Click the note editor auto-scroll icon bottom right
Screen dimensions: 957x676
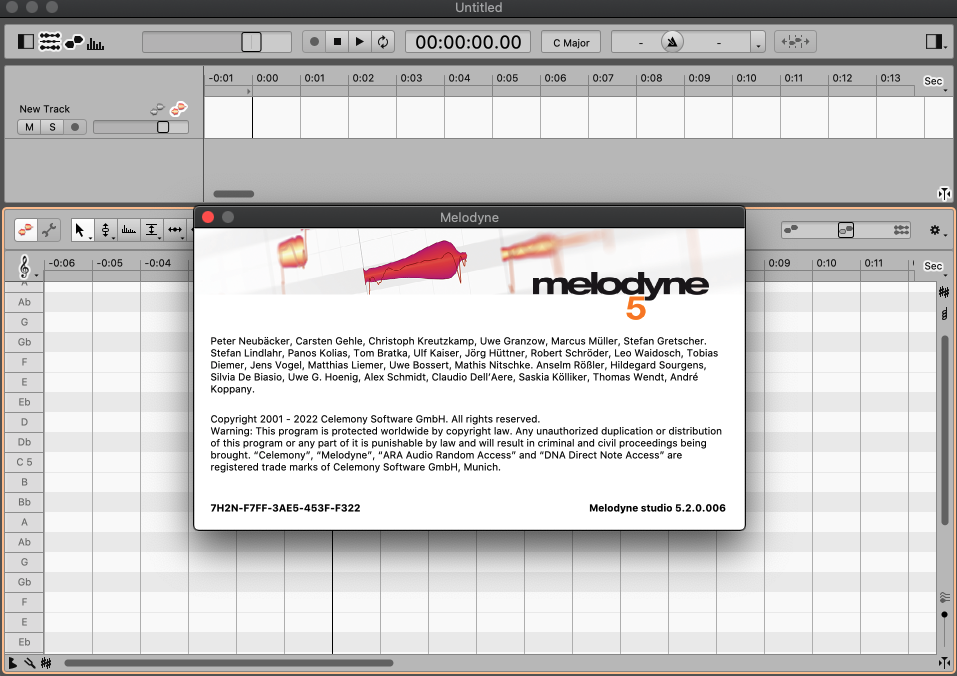point(944,663)
